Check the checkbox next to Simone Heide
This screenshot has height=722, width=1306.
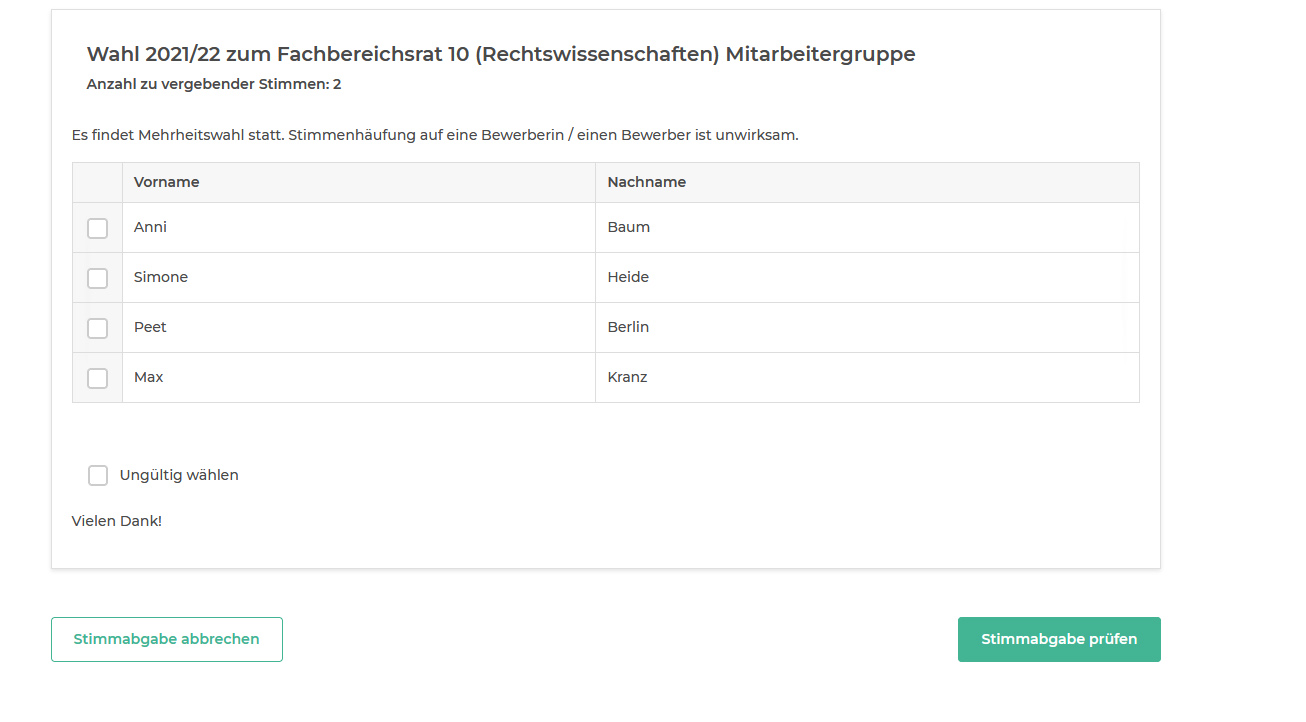tap(97, 278)
